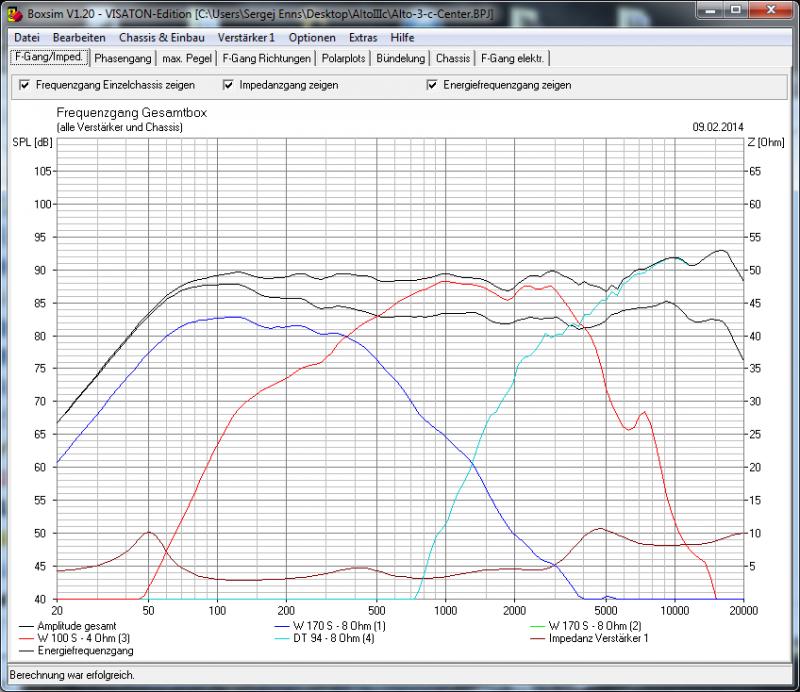Open the Datei menu

[x=27, y=37]
